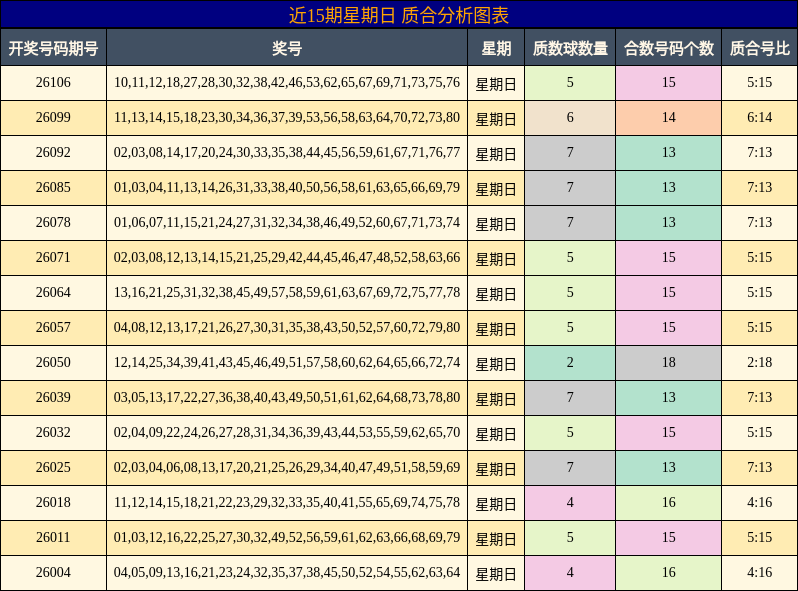The width and height of the screenshot is (798, 591).
Task: Click issue number 26099
Action: click(x=53, y=118)
